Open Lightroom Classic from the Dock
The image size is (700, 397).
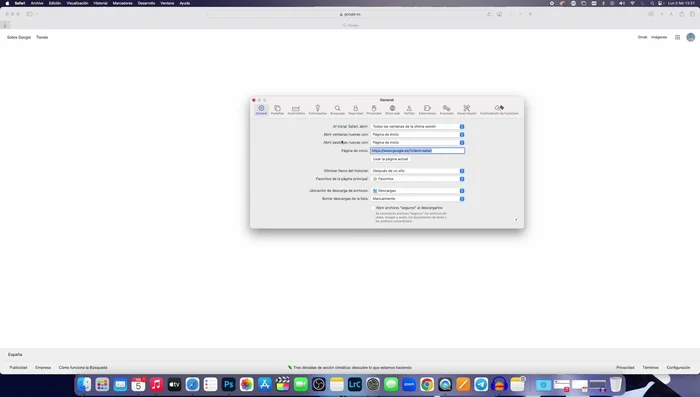coord(354,384)
